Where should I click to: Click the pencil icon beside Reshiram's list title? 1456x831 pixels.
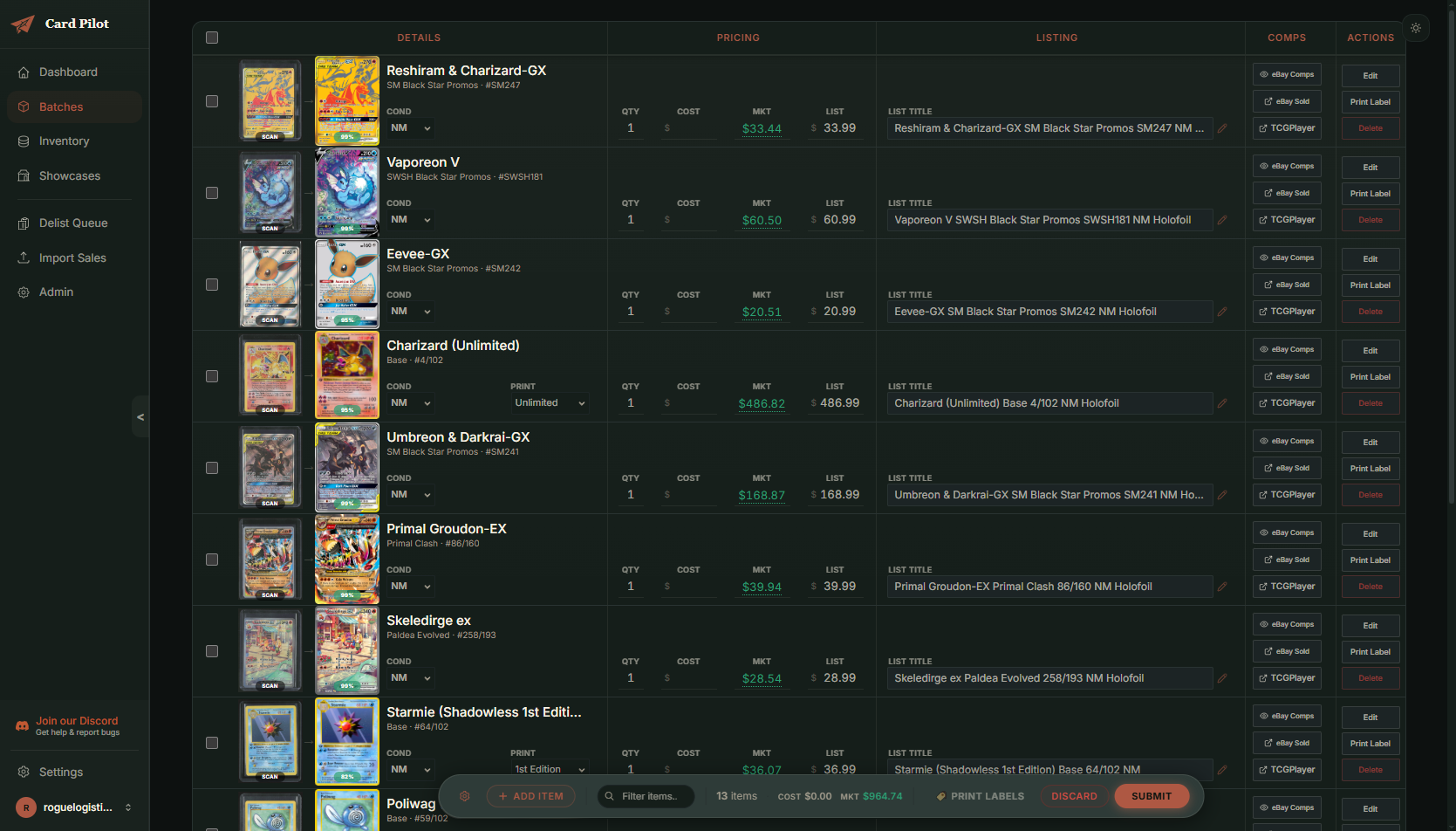(1222, 127)
